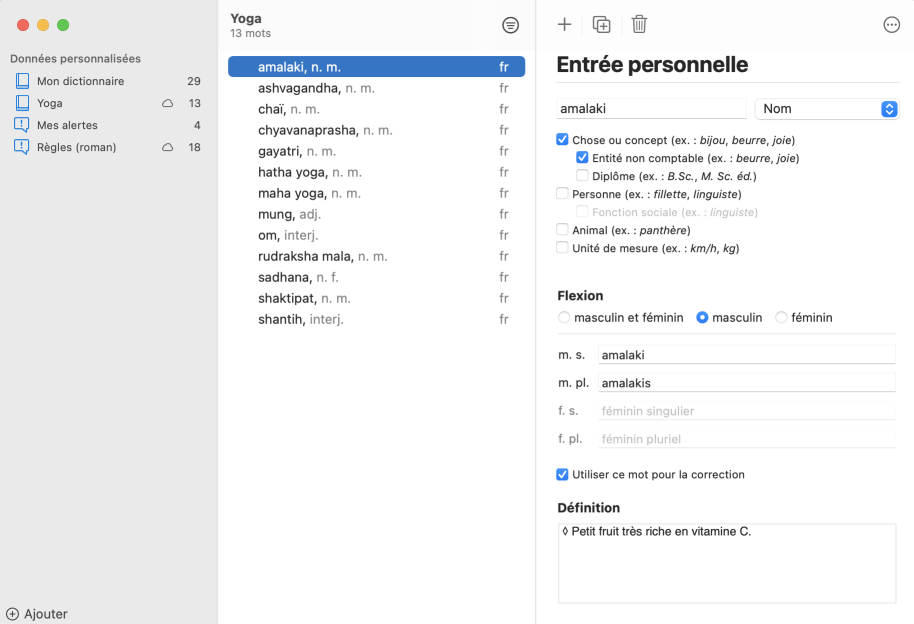
Task: Select the ashvagandha entry in list
Action: pos(298,88)
